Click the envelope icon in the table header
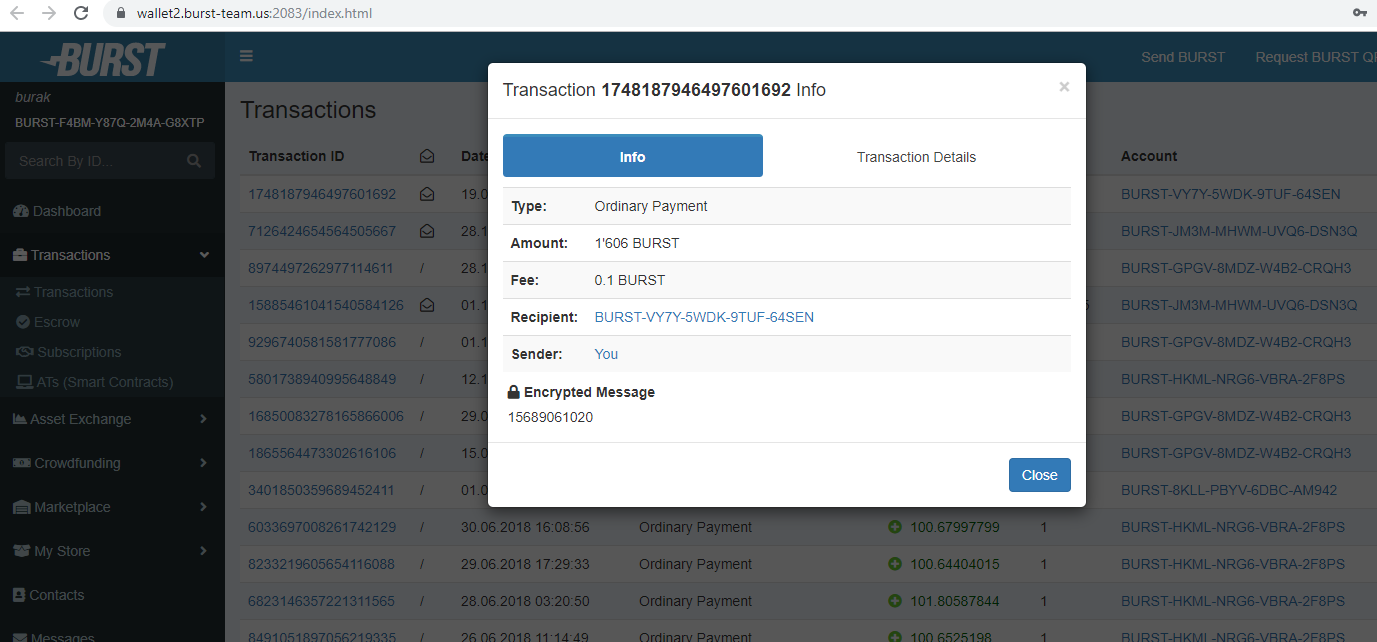Screen dimensions: 1377x642 [427, 156]
